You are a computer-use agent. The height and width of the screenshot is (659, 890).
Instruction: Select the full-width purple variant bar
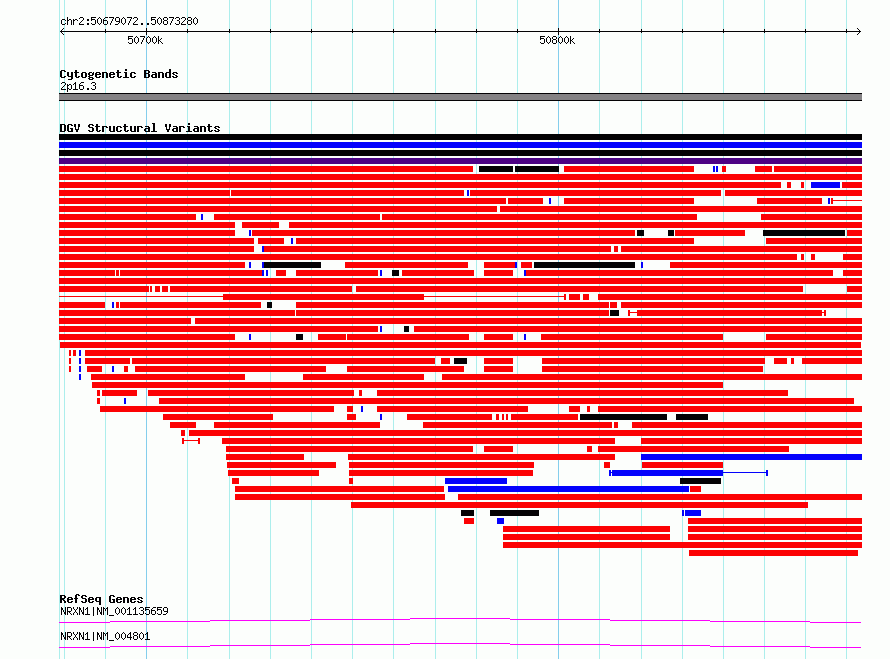tap(460, 161)
